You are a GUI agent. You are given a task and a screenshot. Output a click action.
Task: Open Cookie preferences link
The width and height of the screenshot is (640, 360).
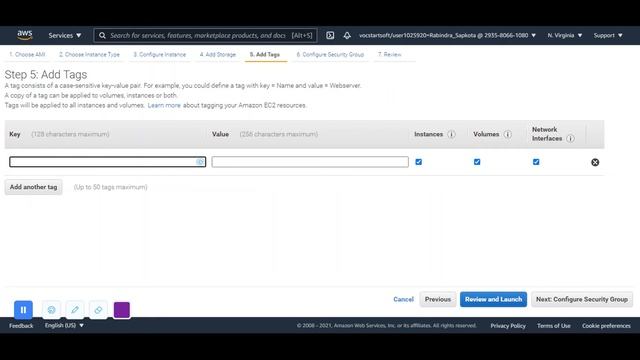(606, 326)
